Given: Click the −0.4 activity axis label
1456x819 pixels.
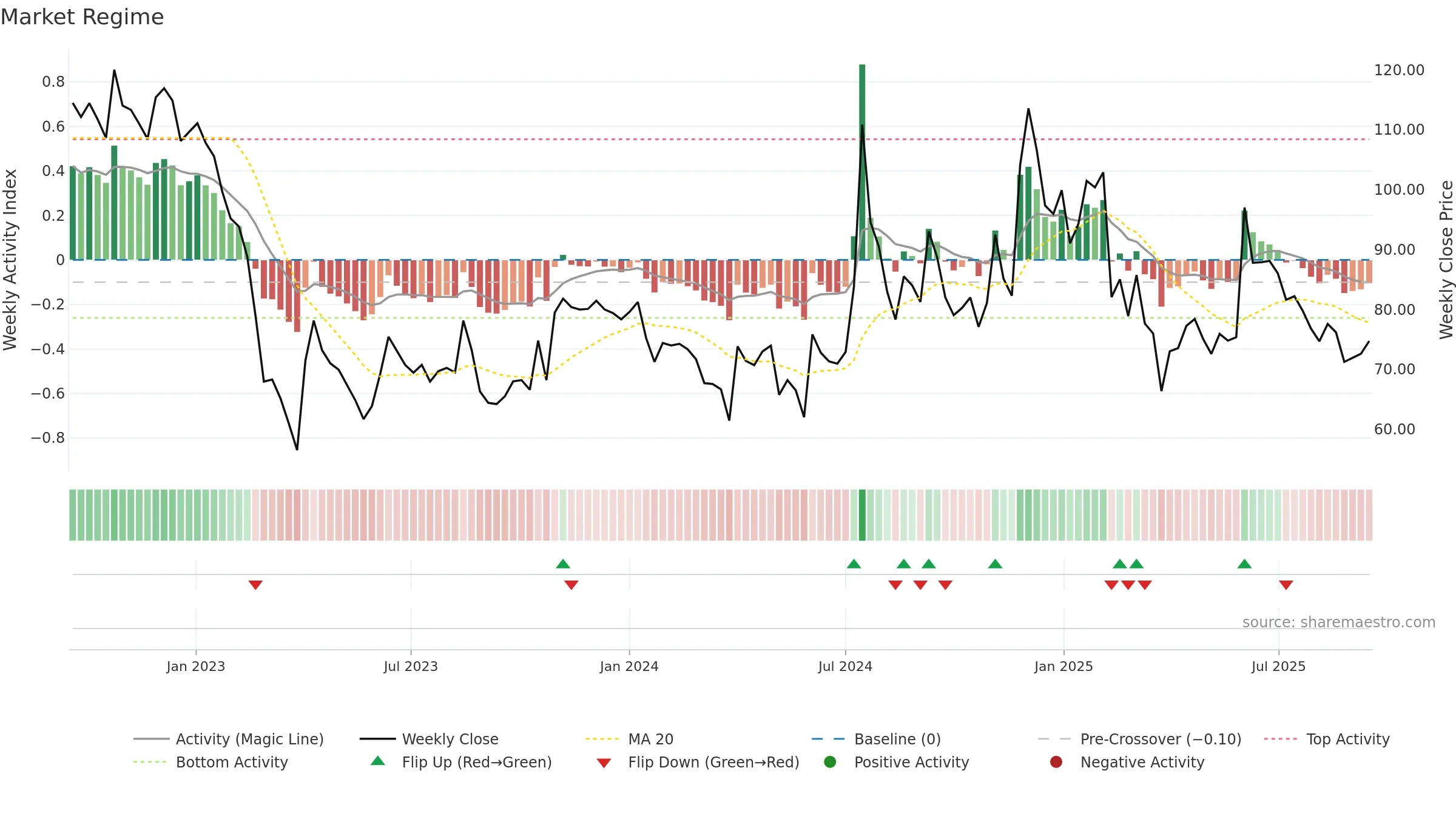Looking at the screenshot, I should click(48, 348).
